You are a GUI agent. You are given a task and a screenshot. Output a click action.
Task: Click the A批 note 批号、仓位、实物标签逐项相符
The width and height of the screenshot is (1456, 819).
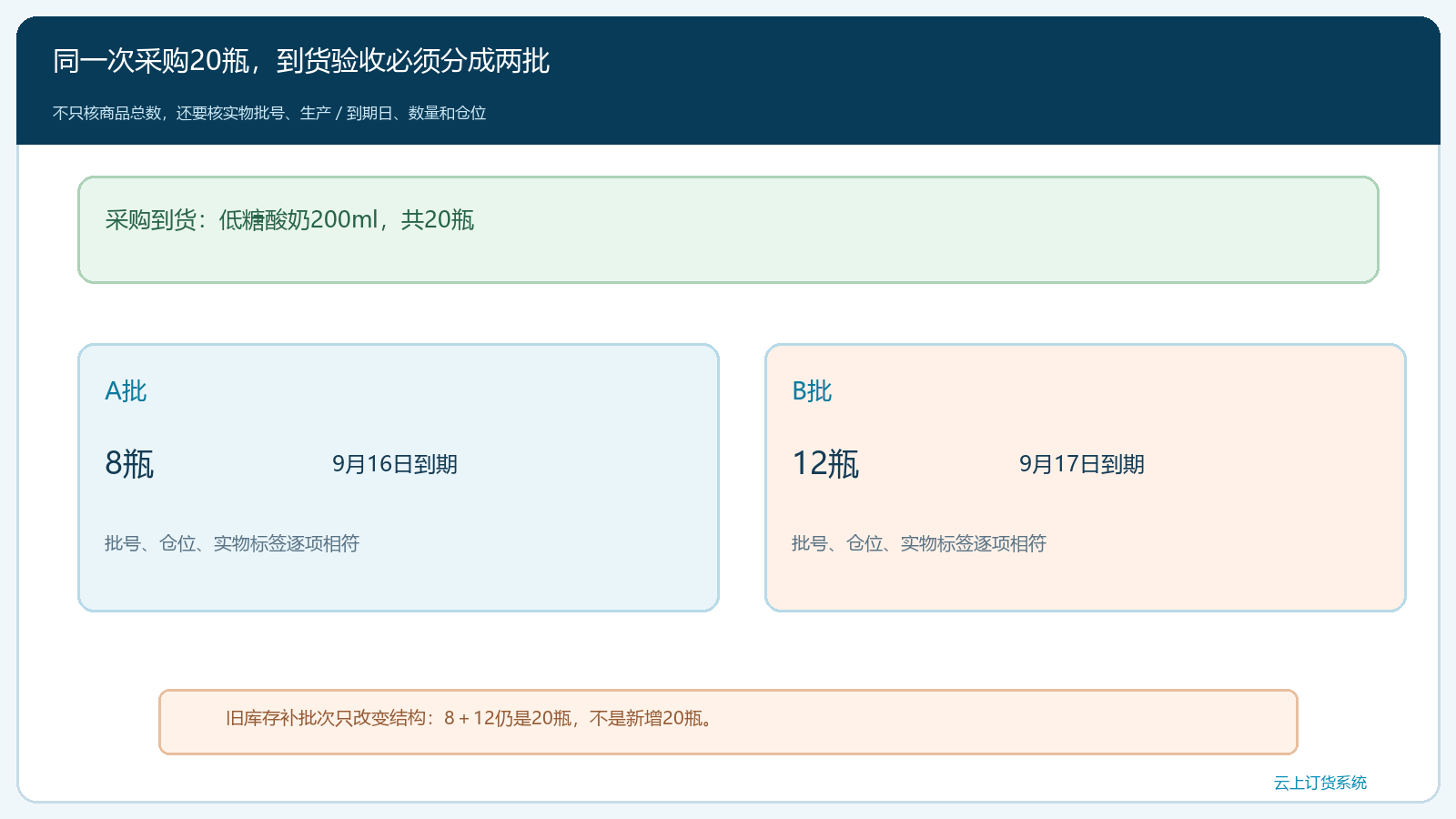click(232, 543)
